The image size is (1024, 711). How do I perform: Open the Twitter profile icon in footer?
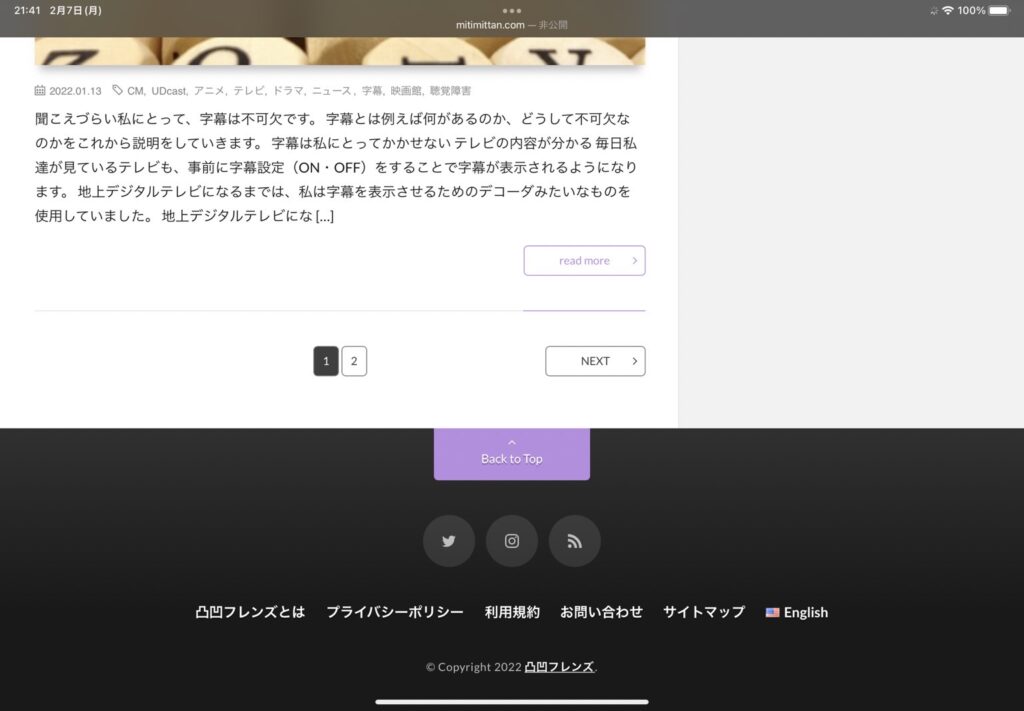tap(449, 541)
